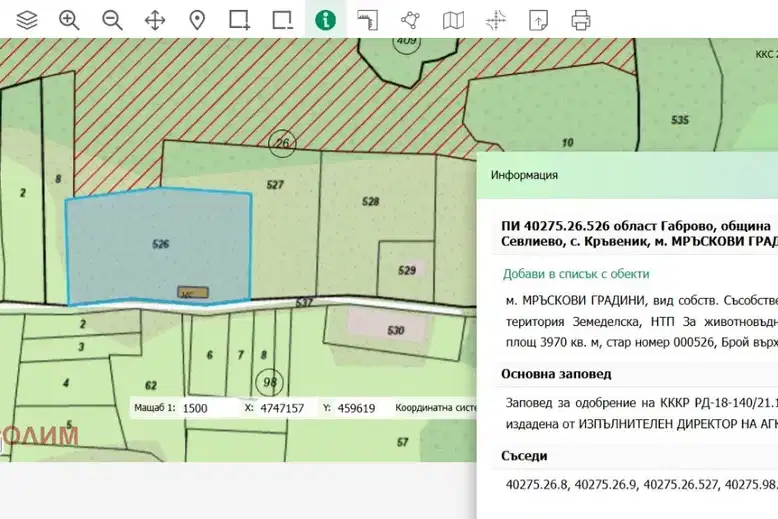
Task: Select the polygon drawing tool
Action: tap(410, 20)
